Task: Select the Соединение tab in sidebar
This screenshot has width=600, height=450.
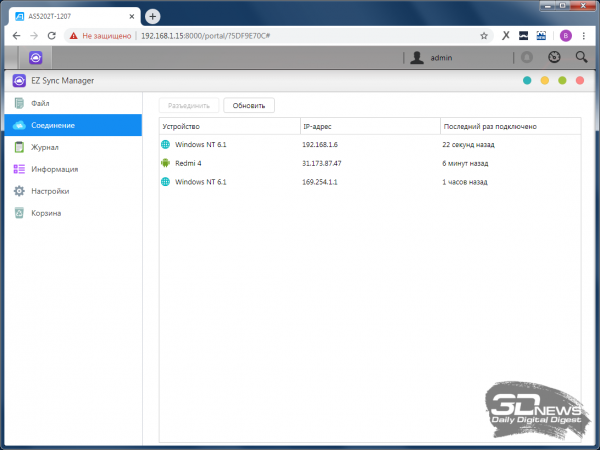Action: [52, 125]
